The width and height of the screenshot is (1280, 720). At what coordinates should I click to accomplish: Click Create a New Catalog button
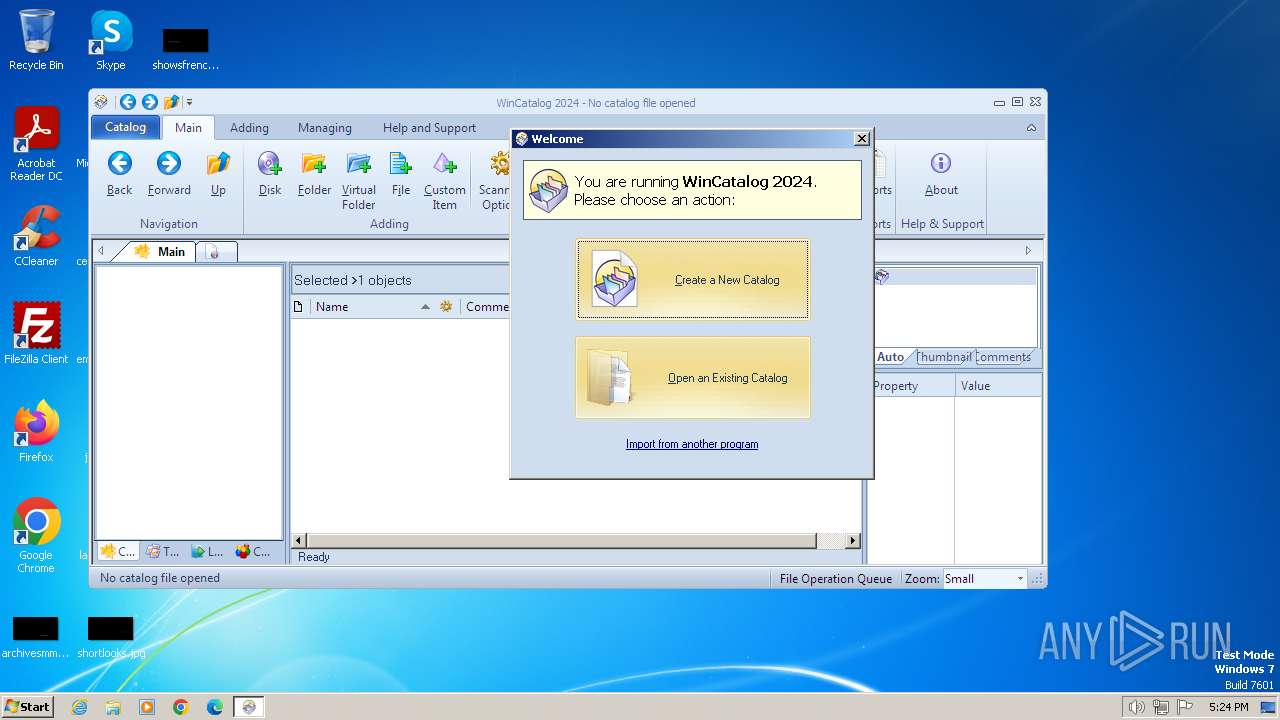692,279
